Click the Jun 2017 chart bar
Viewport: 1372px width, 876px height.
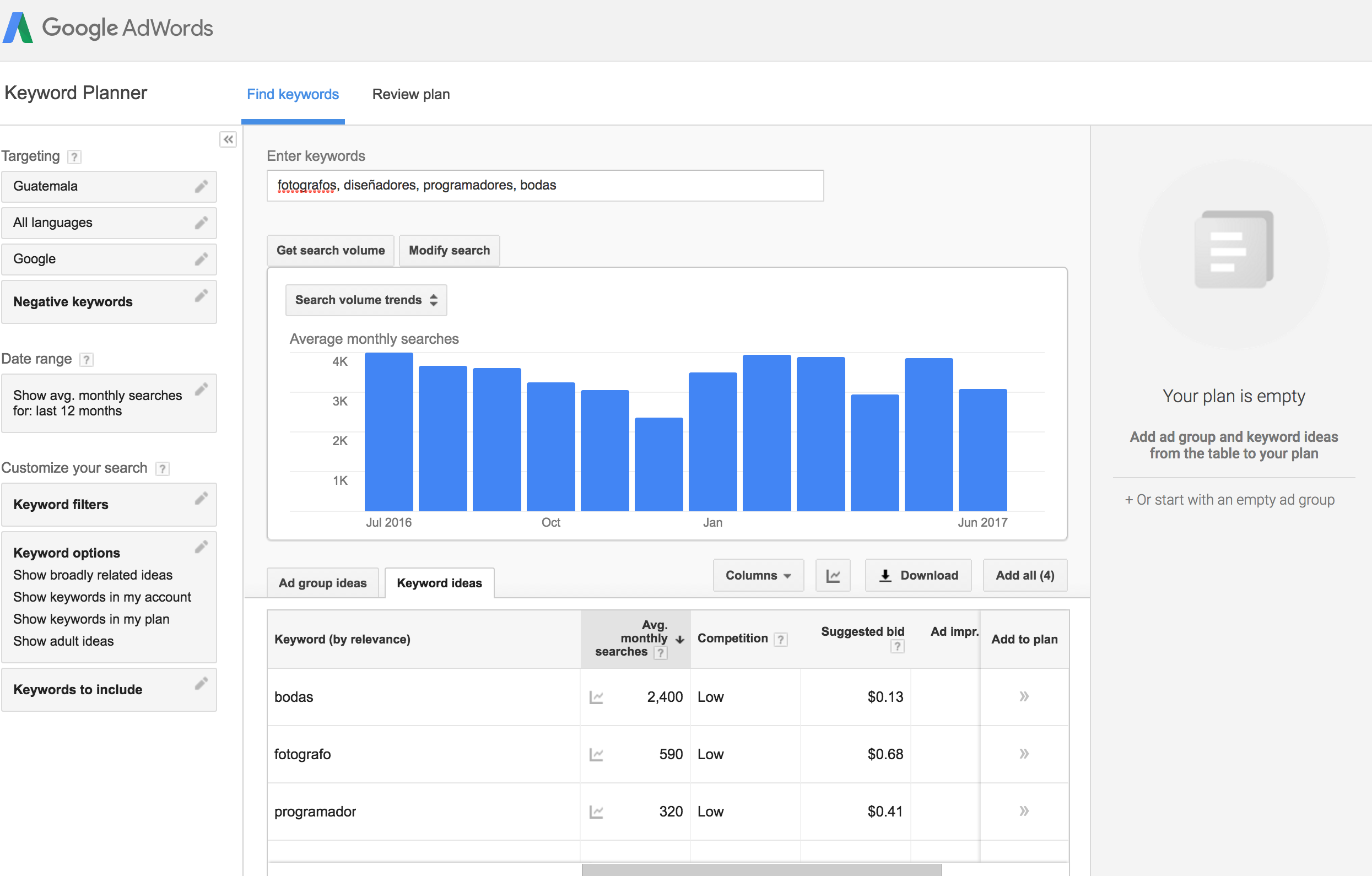pos(983,450)
